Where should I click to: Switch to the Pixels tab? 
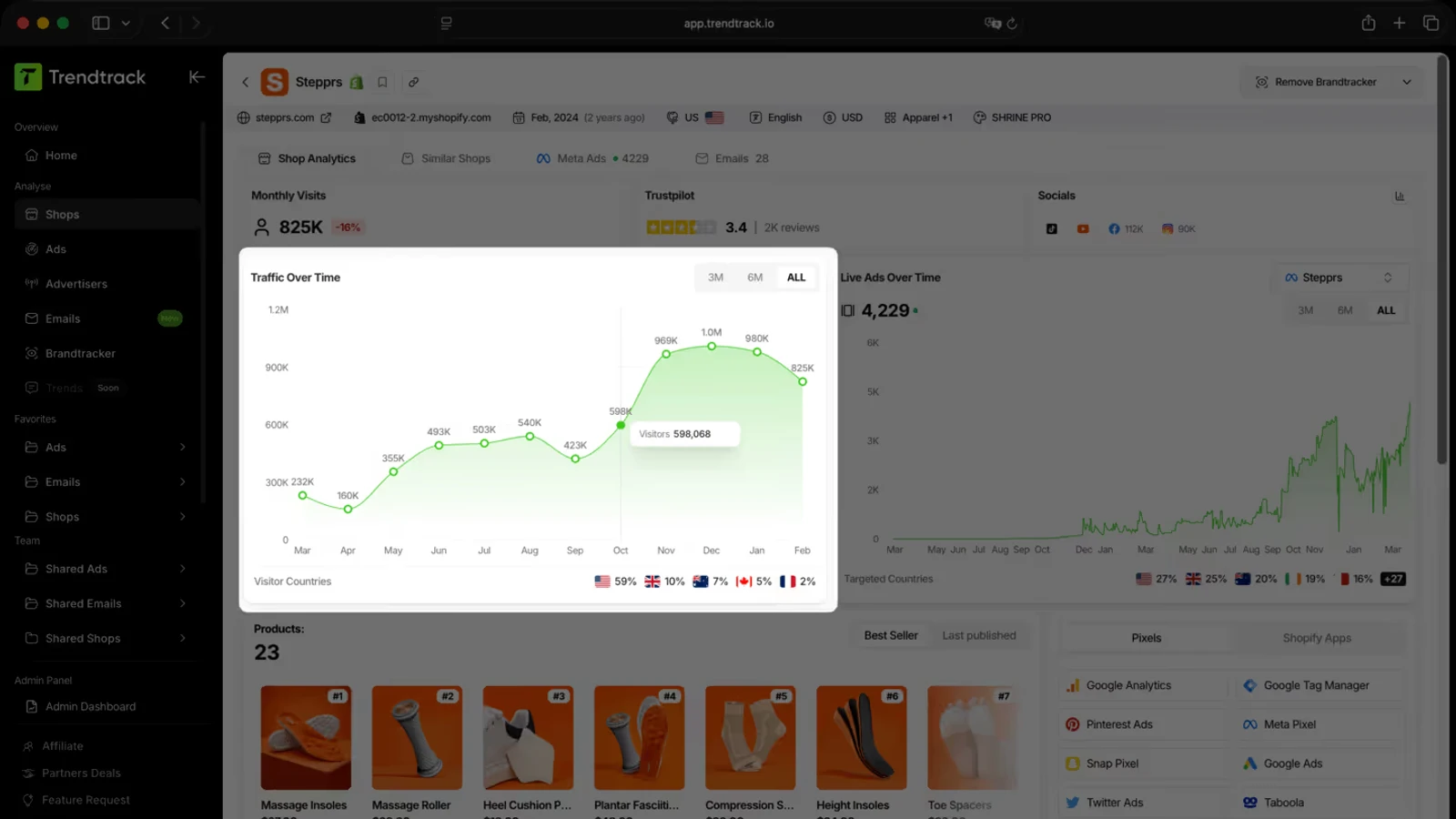click(x=1146, y=638)
